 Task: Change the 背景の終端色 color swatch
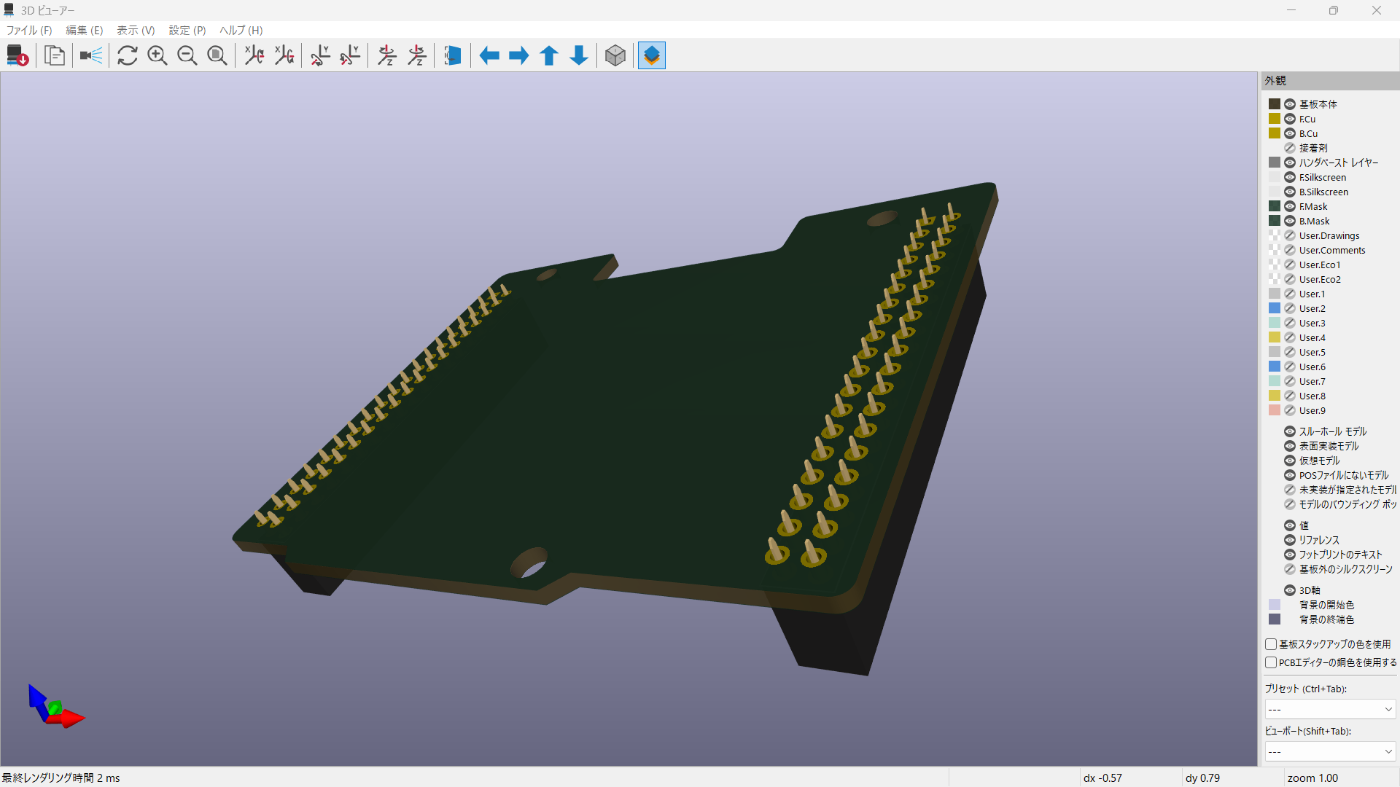click(1275, 620)
